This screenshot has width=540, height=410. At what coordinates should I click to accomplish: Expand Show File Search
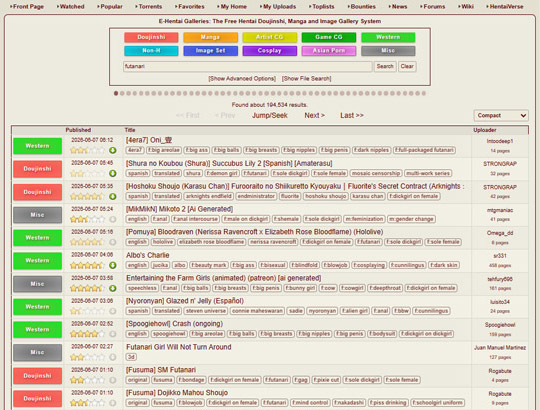307,78
